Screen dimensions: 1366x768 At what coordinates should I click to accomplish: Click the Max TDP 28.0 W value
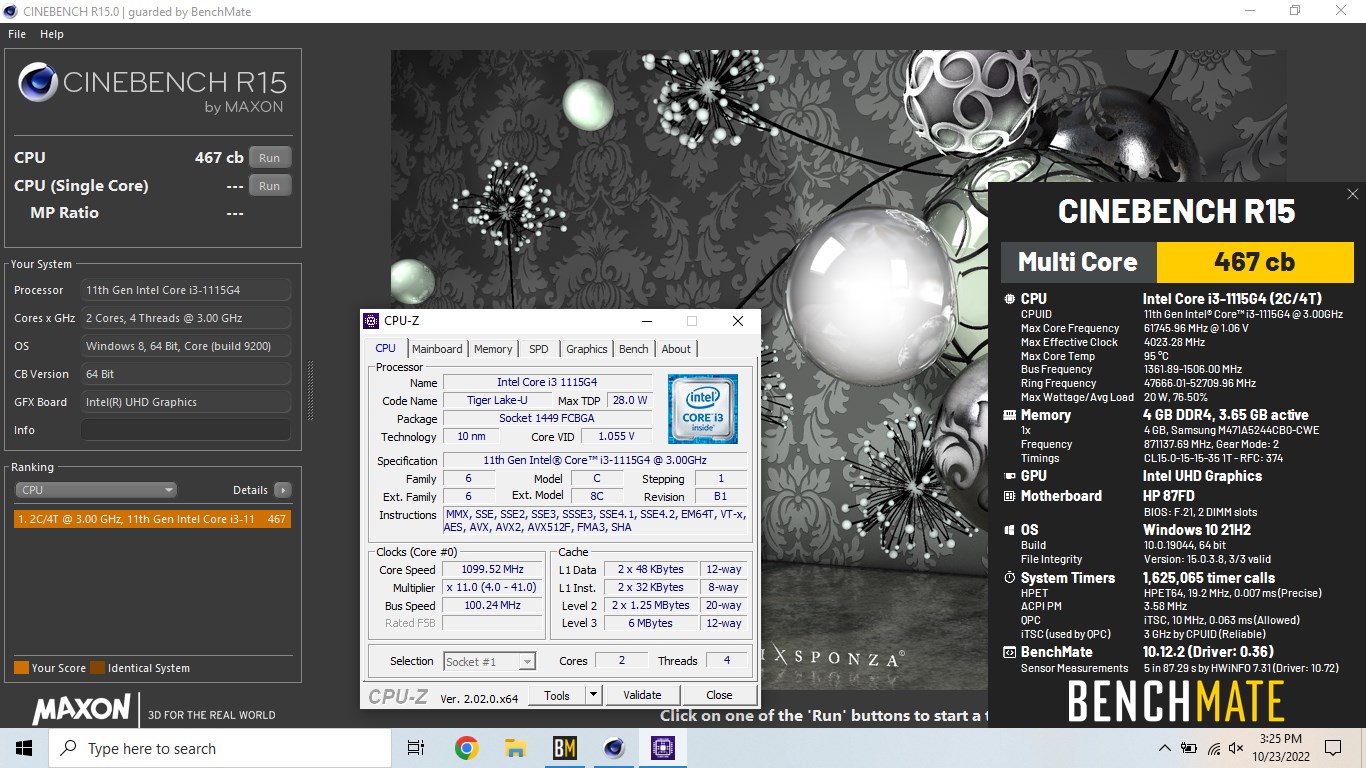(629, 400)
